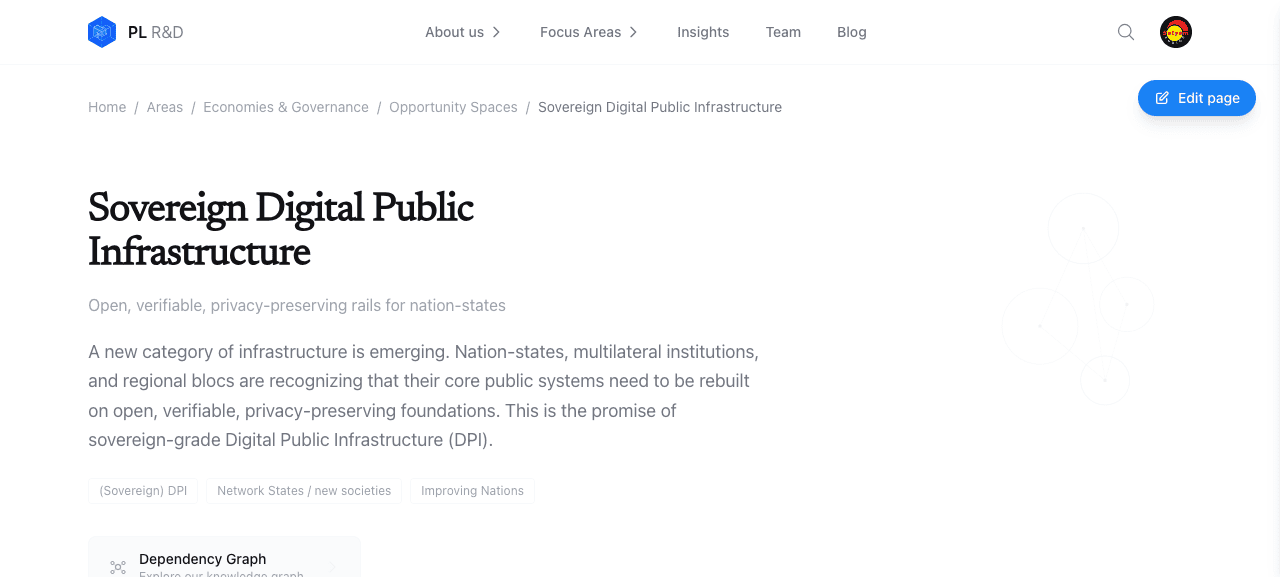Click the Dependency Graph node icon
The height and width of the screenshot is (577, 1280).
coord(118,567)
